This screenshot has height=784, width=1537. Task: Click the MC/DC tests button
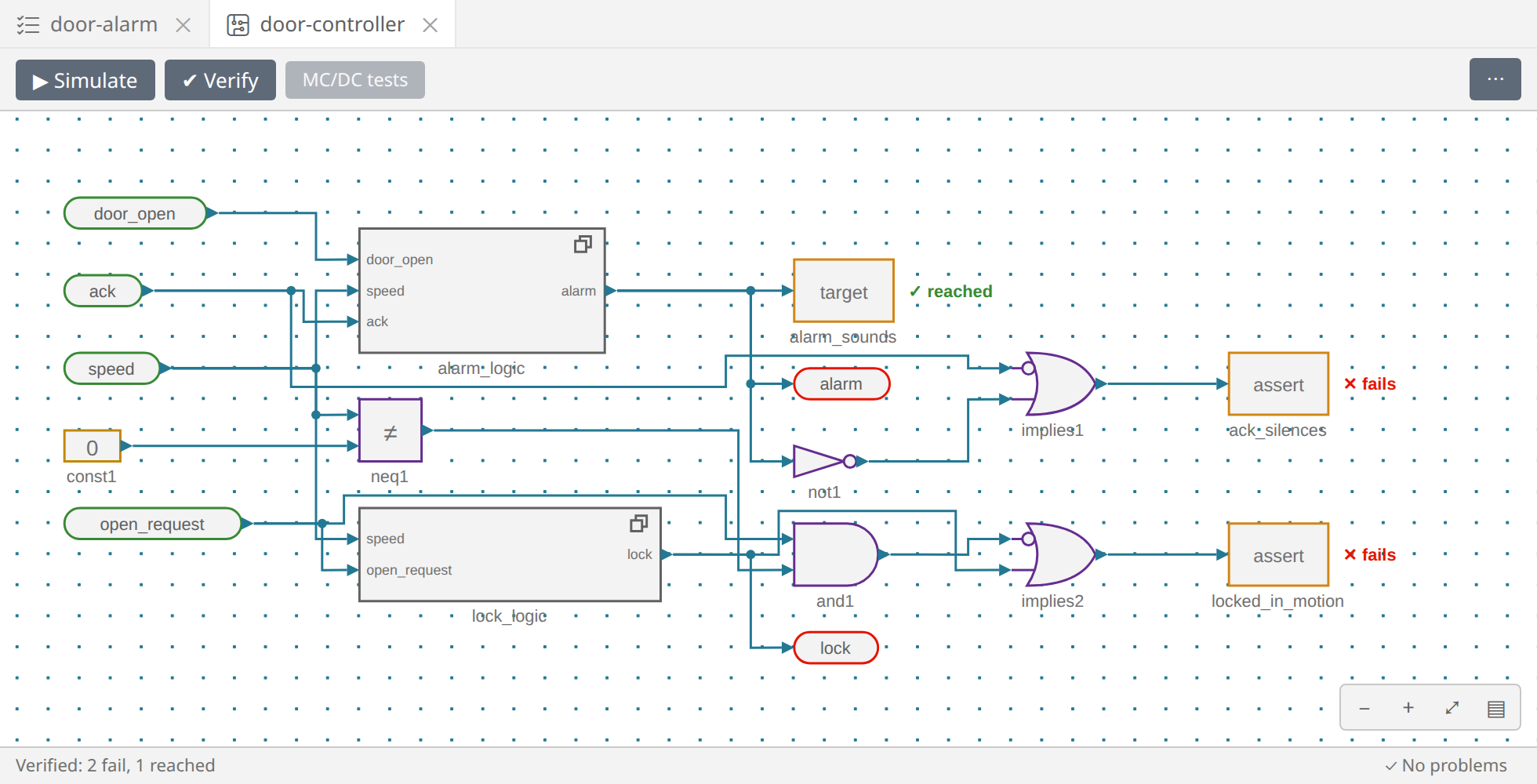[x=355, y=80]
